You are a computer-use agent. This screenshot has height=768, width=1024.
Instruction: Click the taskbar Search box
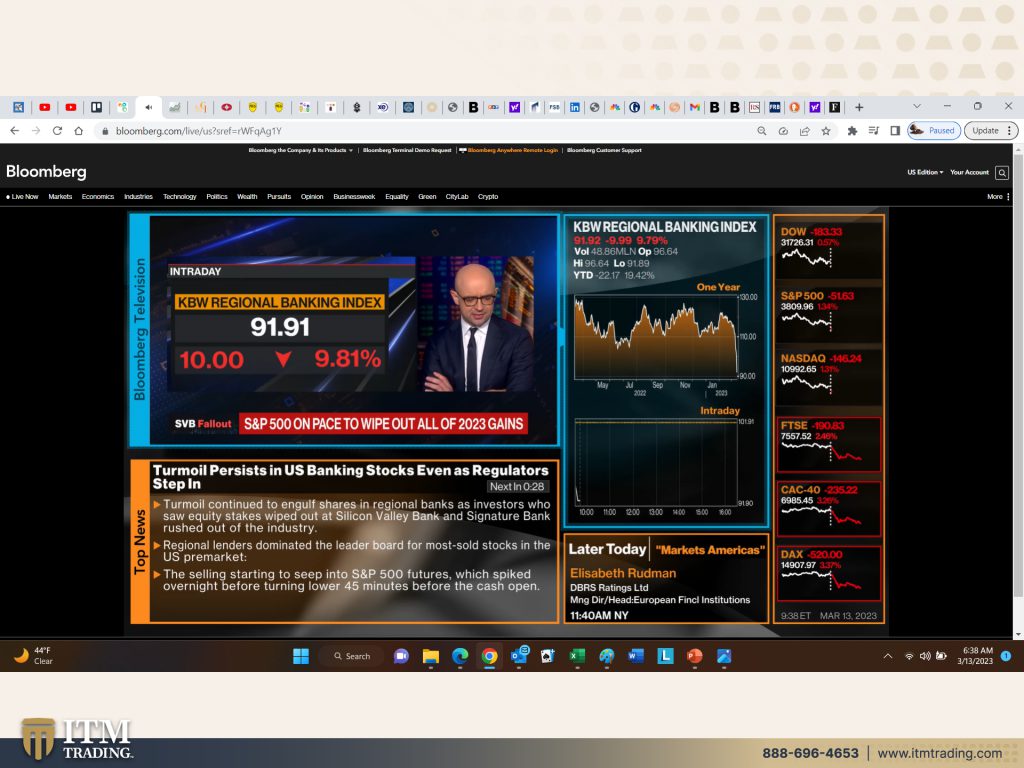tap(353, 656)
